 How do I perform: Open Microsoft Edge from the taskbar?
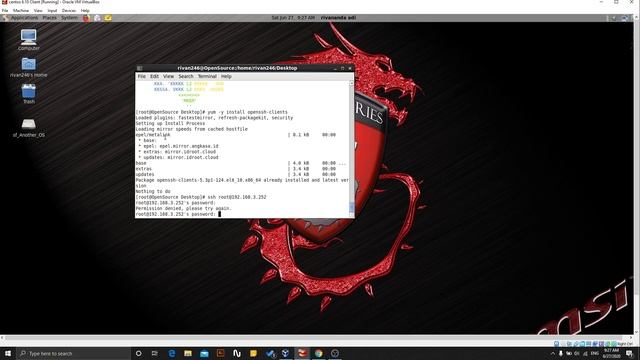pos(171,353)
